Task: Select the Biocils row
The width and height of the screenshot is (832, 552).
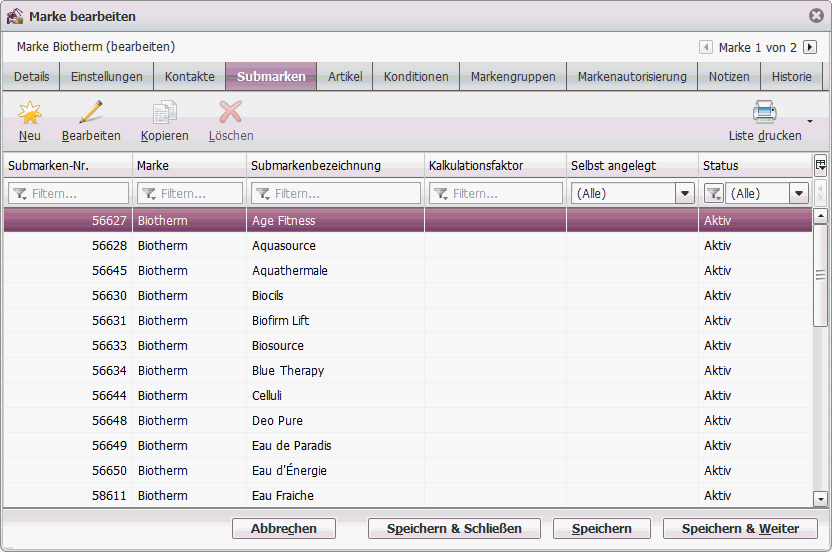Action: tap(408, 296)
